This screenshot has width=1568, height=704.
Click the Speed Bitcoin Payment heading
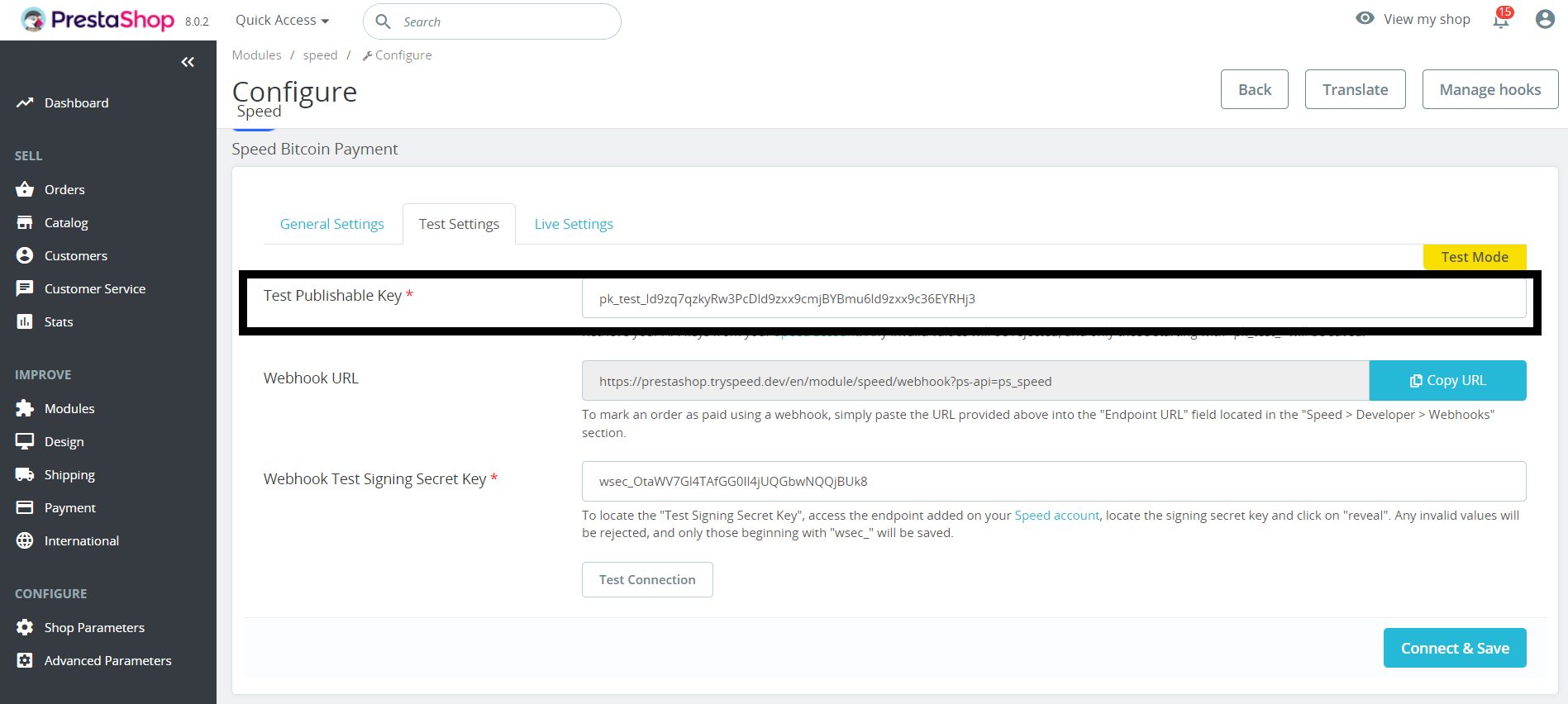pyautogui.click(x=315, y=149)
